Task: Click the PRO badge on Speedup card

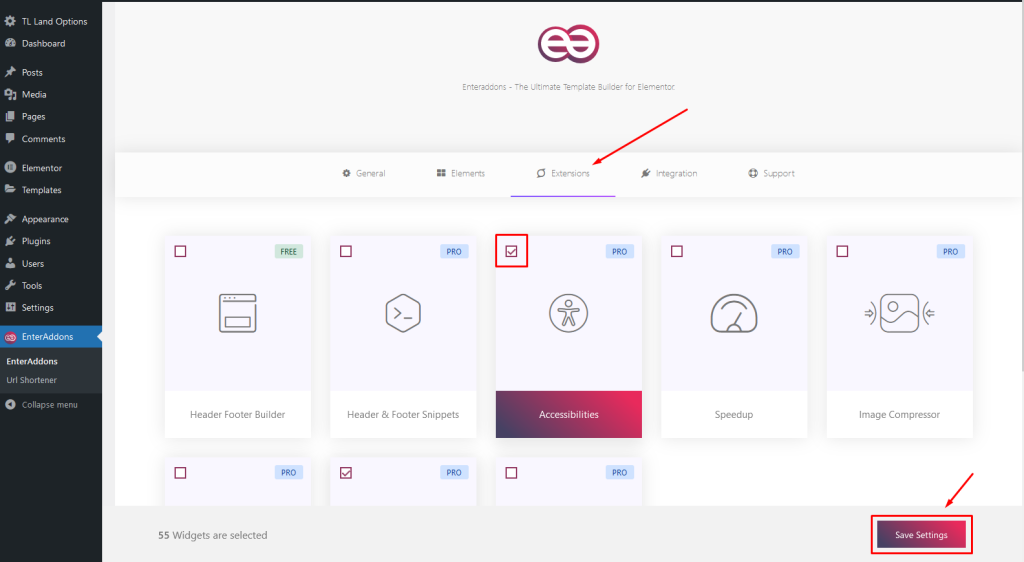Action: click(x=784, y=251)
